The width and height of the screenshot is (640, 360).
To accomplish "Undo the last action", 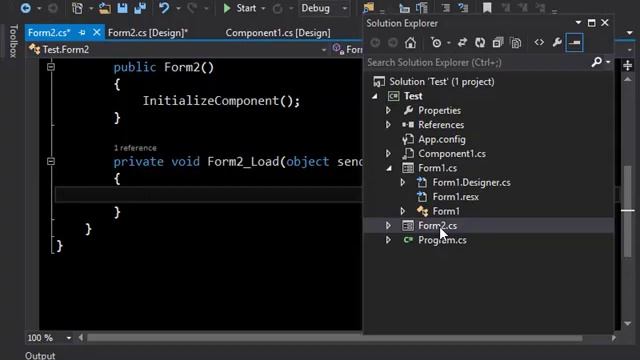I will [x=164, y=8].
